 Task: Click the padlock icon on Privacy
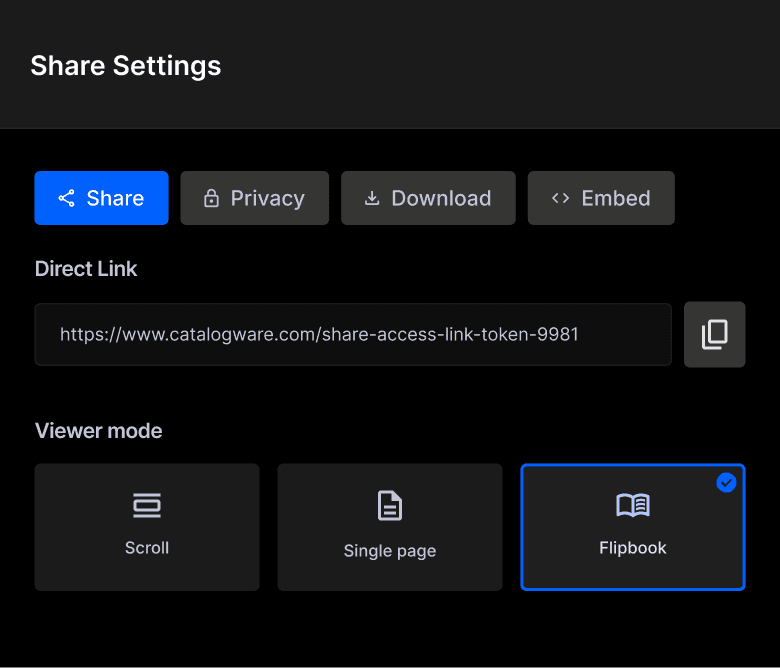click(x=211, y=198)
